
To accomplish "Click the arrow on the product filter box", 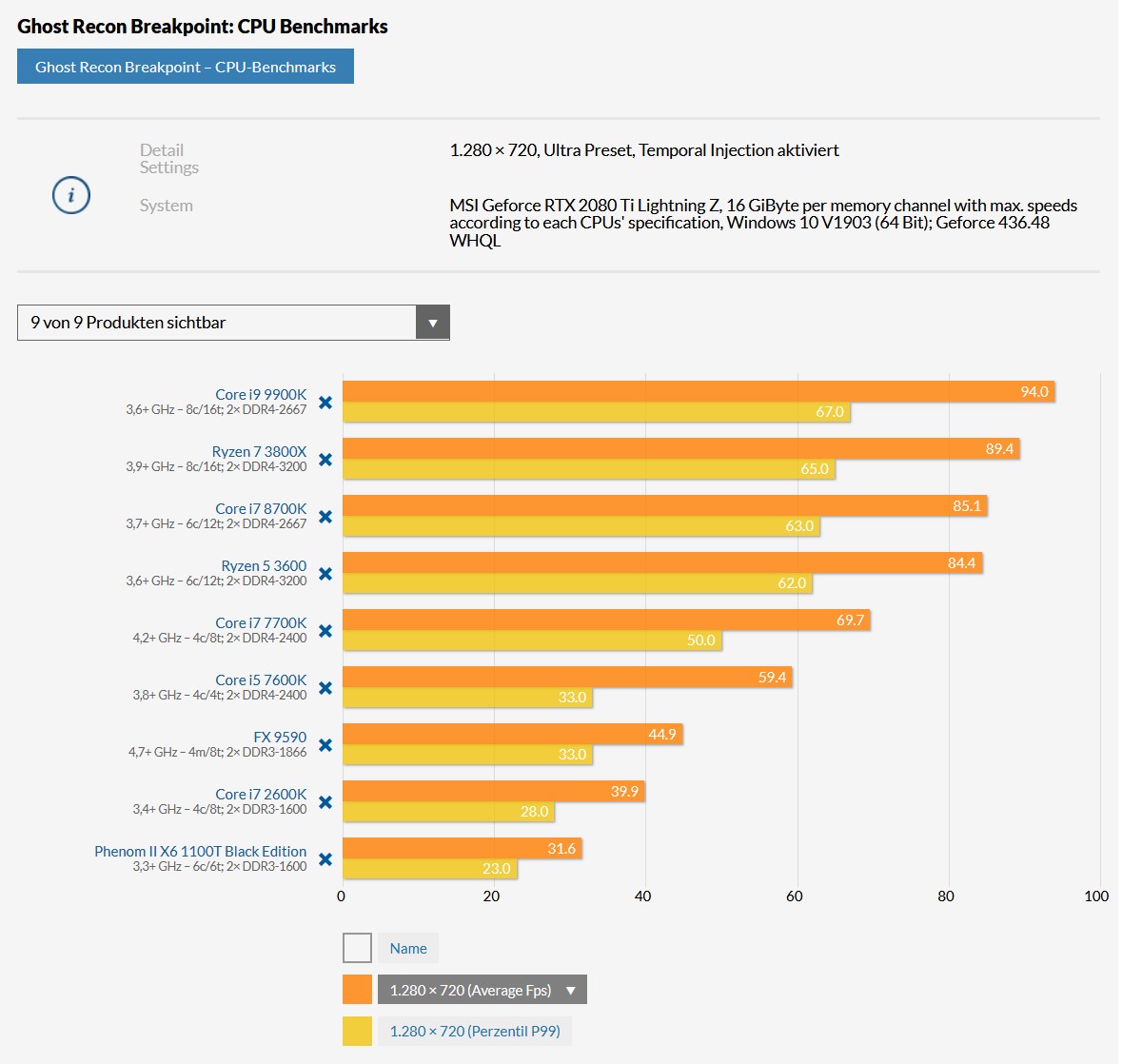I will tap(434, 323).
